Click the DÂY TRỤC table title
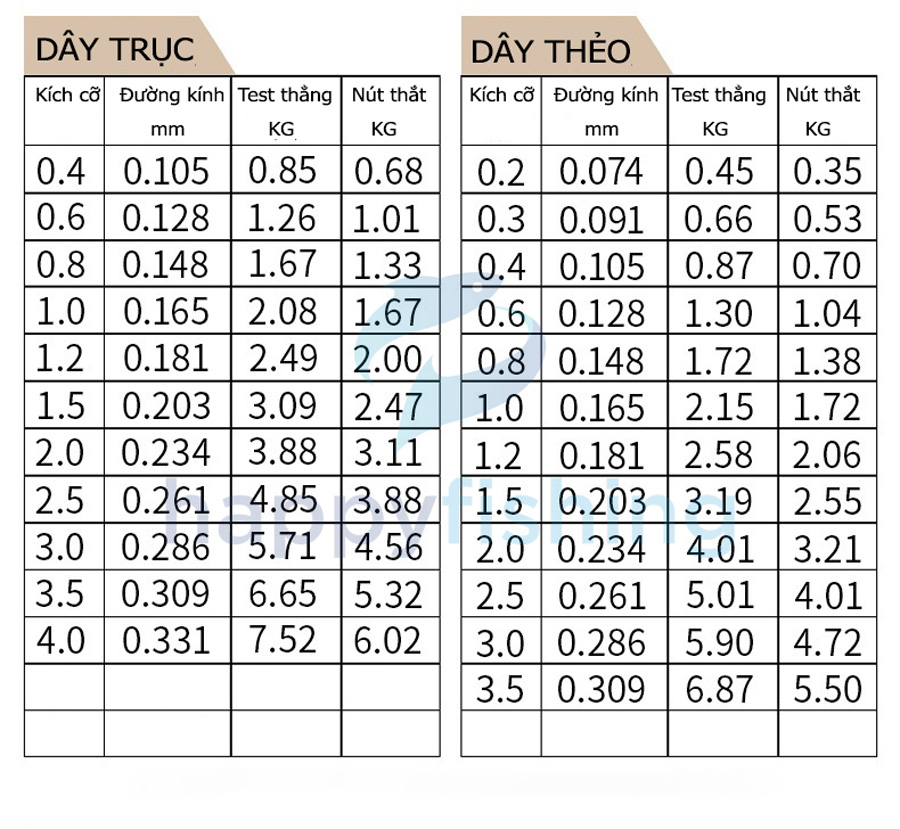 tap(115, 49)
